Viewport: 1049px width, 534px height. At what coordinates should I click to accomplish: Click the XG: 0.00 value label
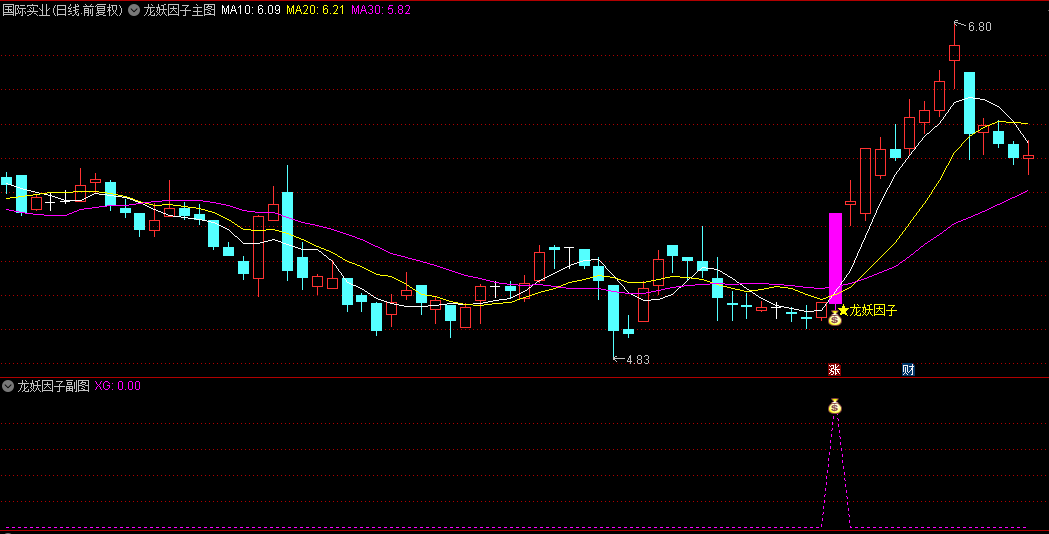[118, 386]
